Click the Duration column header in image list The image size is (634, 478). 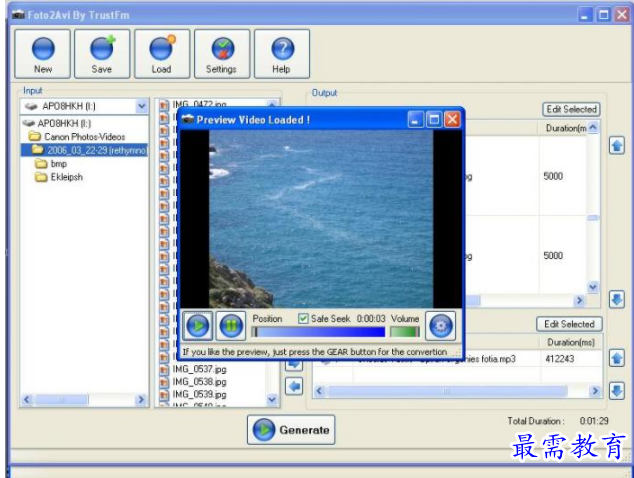pyautogui.click(x=565, y=128)
